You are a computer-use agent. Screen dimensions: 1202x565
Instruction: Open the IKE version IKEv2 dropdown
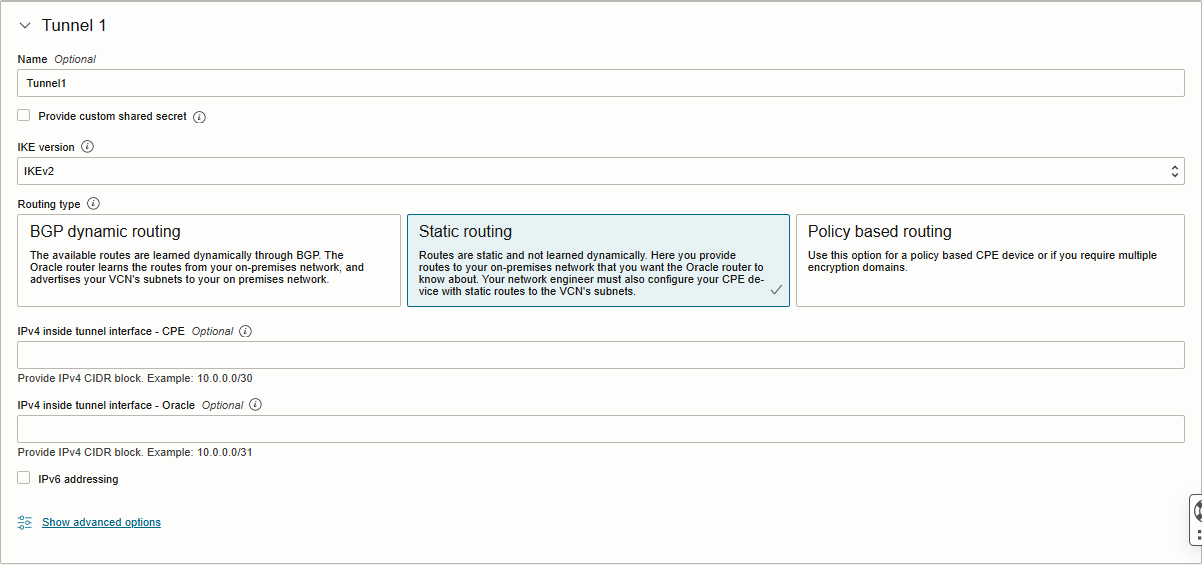pyautogui.click(x=600, y=171)
